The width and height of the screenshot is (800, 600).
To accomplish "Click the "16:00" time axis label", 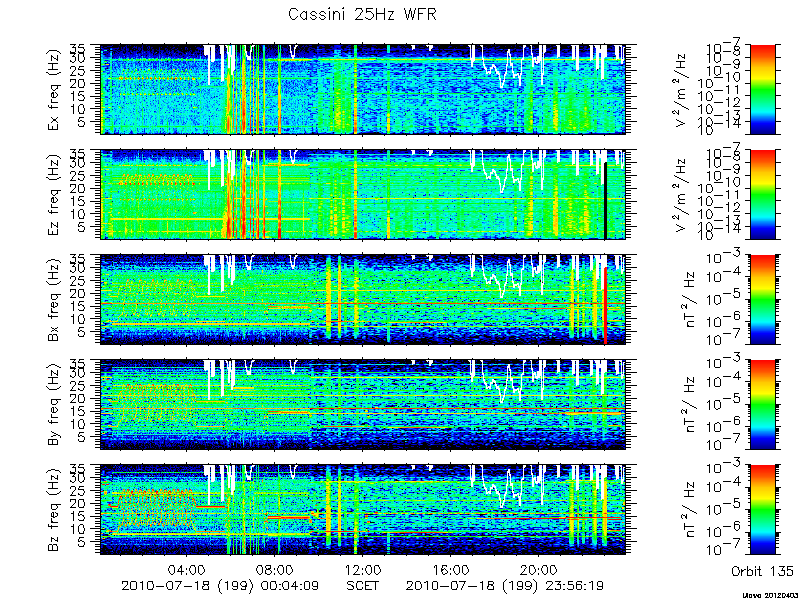I will coord(450,569).
